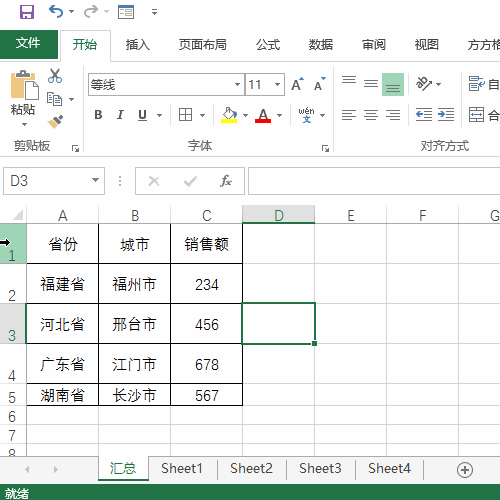Switch to the 公式 Formulas tab
The width and height of the screenshot is (500, 500).
(x=268, y=45)
